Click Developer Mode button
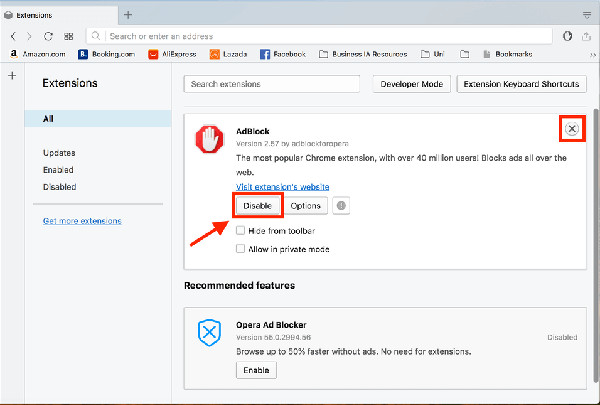The width and height of the screenshot is (600, 405). click(x=412, y=84)
